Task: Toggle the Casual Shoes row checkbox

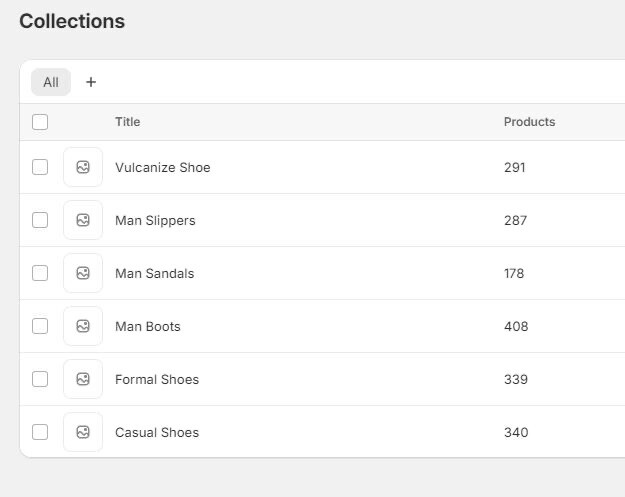Action: [40, 432]
